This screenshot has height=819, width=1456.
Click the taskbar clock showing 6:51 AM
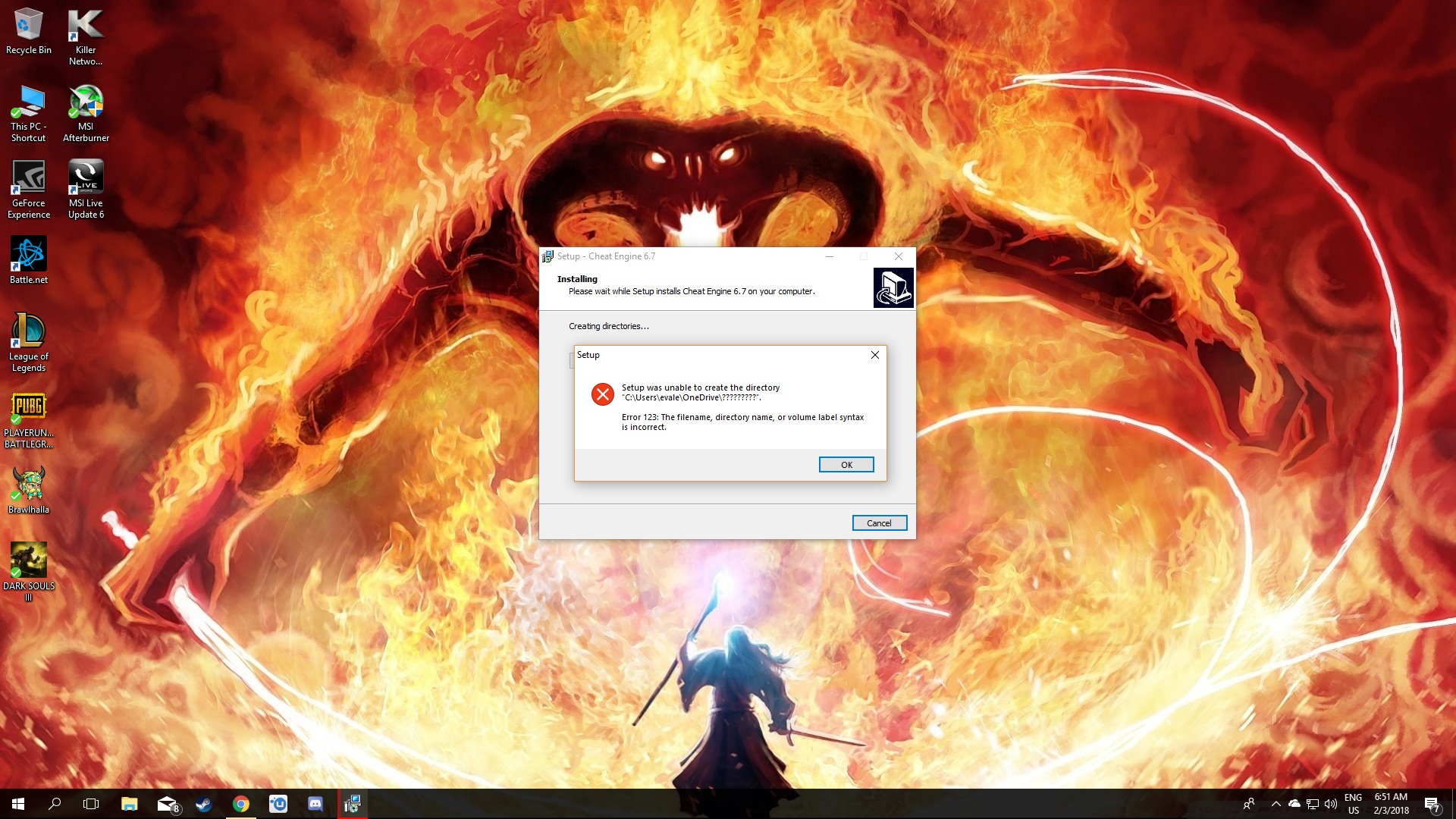tap(1391, 804)
